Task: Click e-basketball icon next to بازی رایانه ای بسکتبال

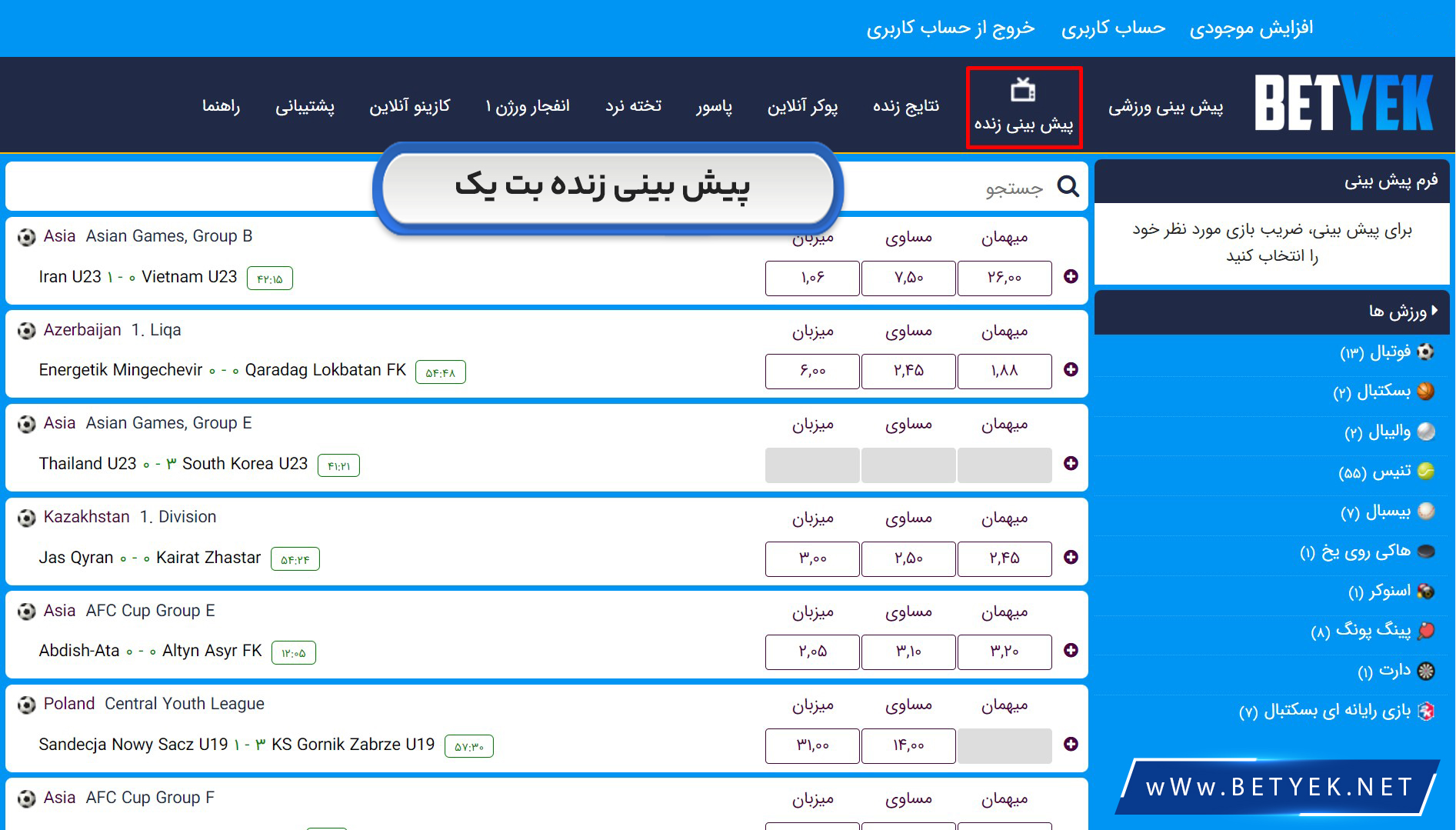Action: (1425, 711)
